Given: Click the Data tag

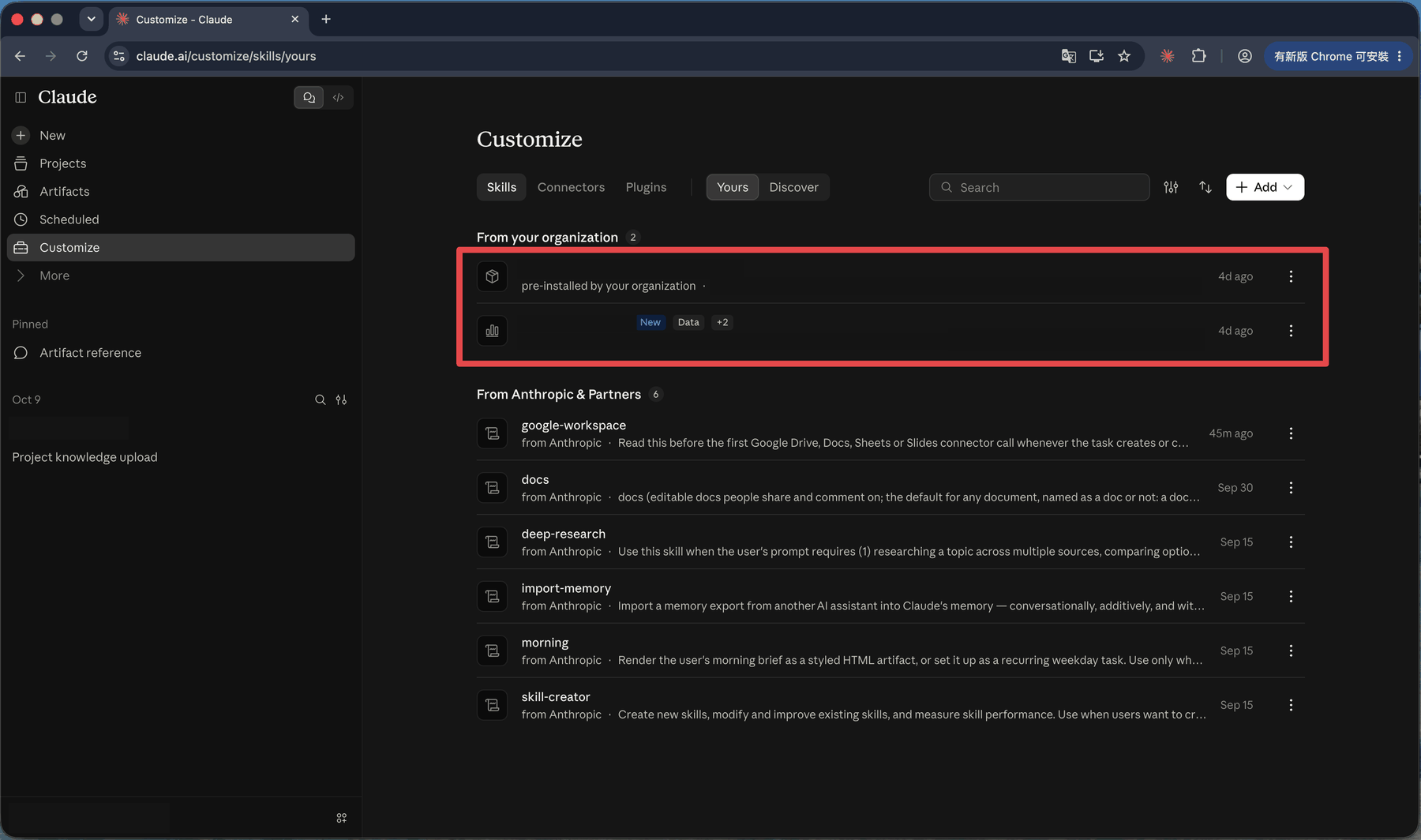Looking at the screenshot, I should coord(688,322).
